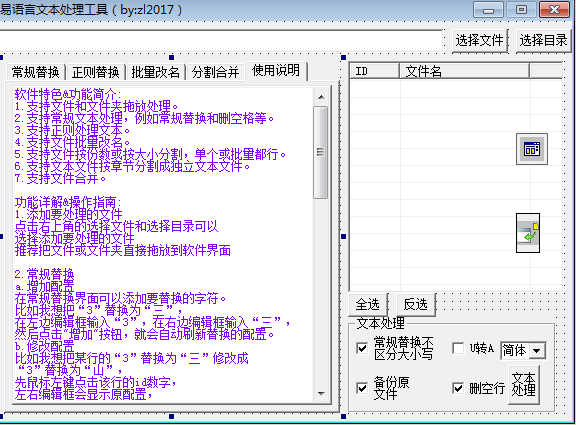Click the help text vertical scrollbar thumb

pos(321,152)
